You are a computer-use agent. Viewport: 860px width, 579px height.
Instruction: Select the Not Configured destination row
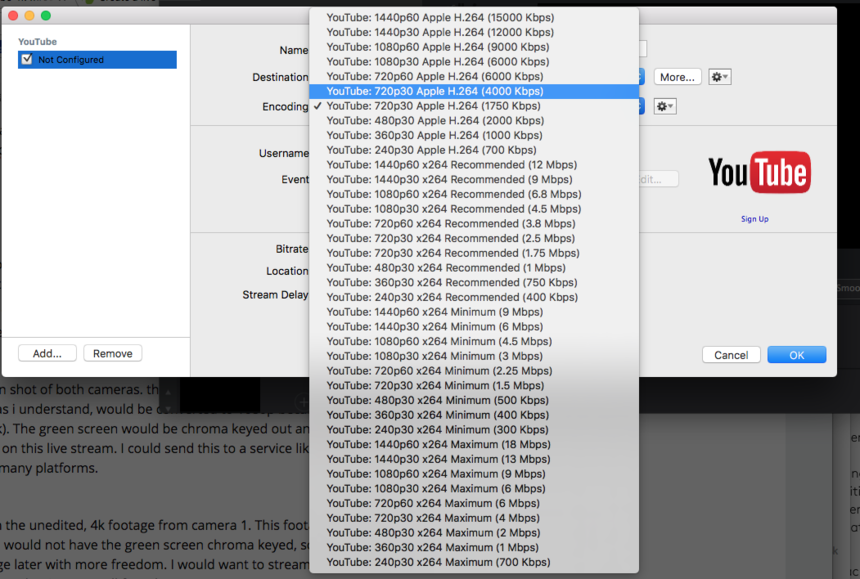[x=97, y=60]
